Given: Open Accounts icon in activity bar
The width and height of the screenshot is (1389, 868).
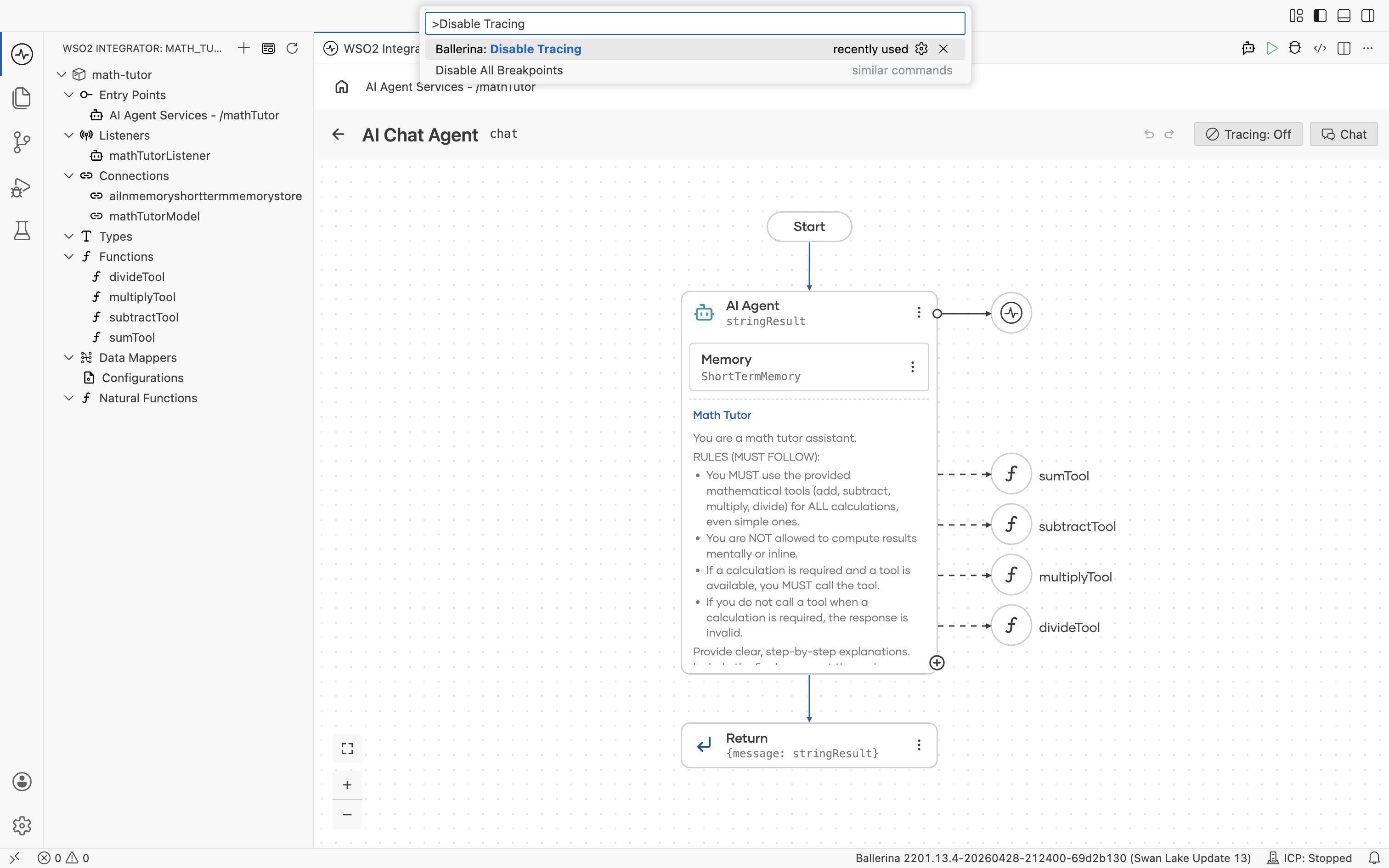Looking at the screenshot, I should 22,781.
